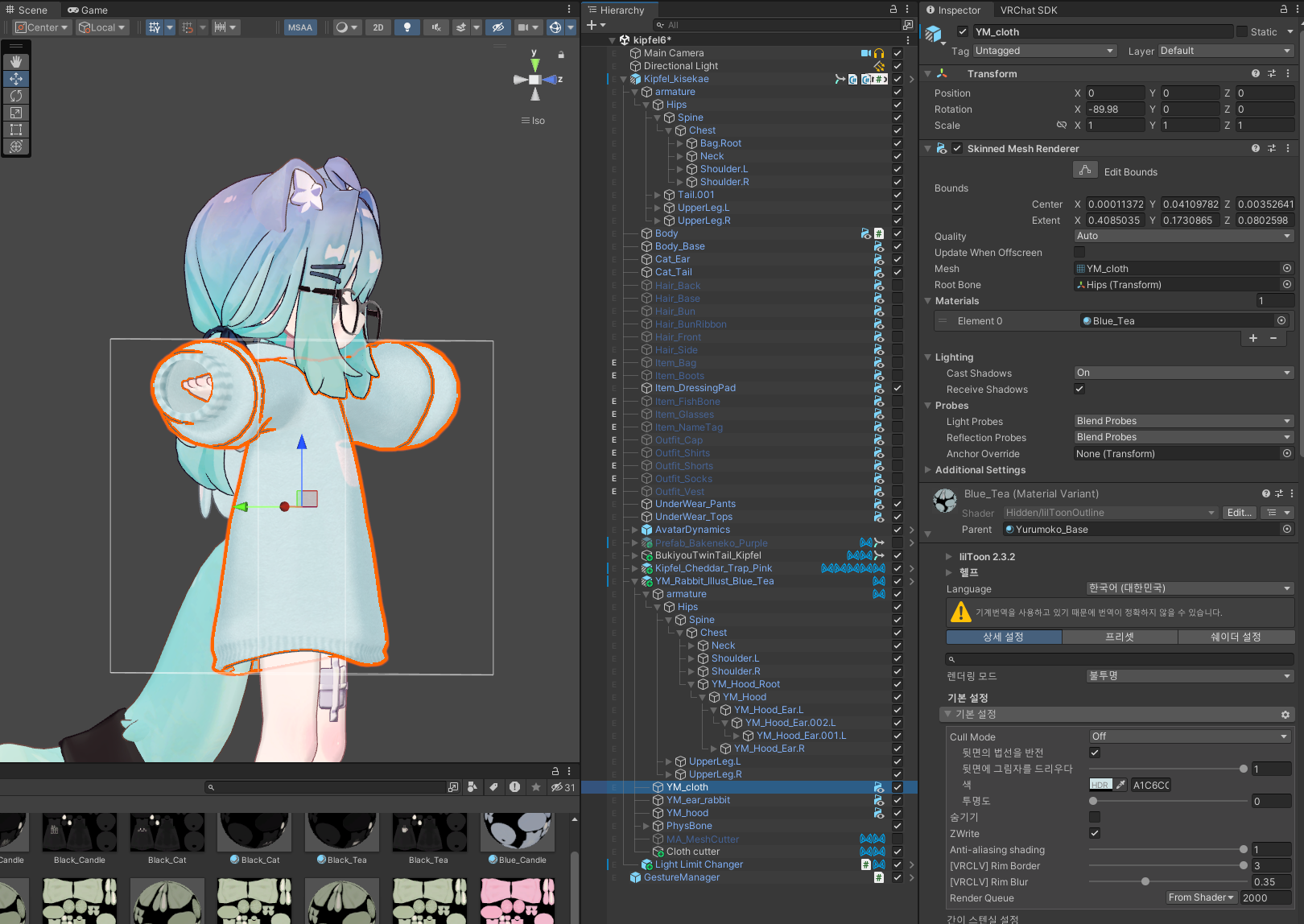The height and width of the screenshot is (924, 1304).
Task: Open Render Queue From Shader button
Action: (x=1202, y=897)
